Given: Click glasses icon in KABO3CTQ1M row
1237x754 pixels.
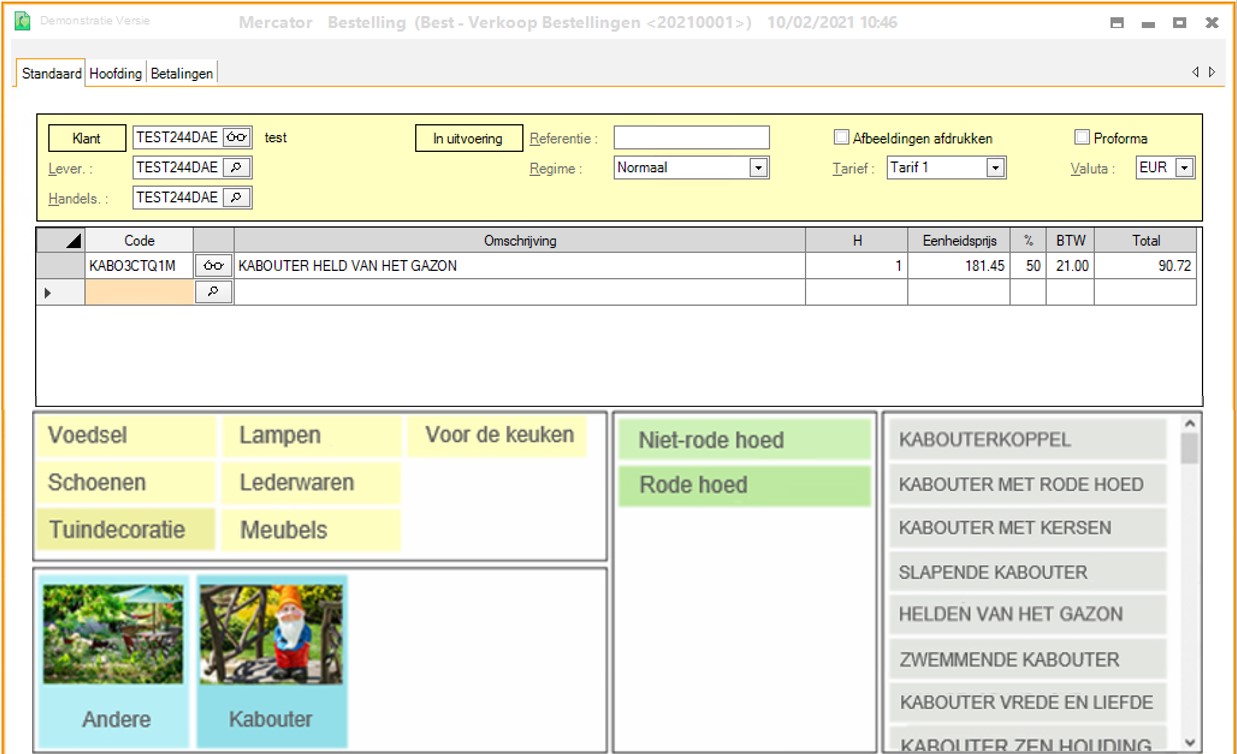Looking at the screenshot, I should tap(213, 266).
